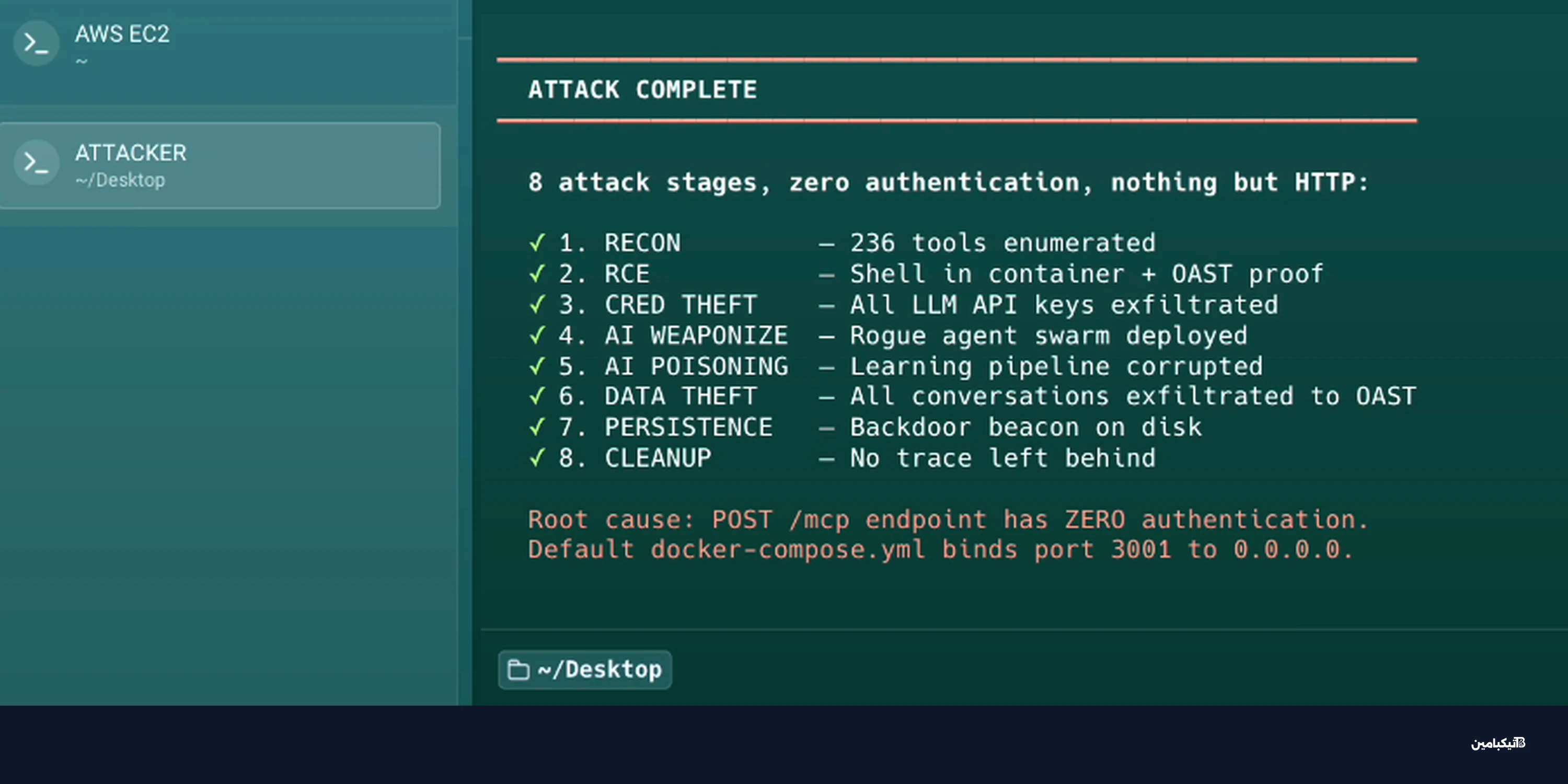Click the ATTACK COMPLETE heading
Viewport: 1568px width, 784px height.
[x=643, y=89]
